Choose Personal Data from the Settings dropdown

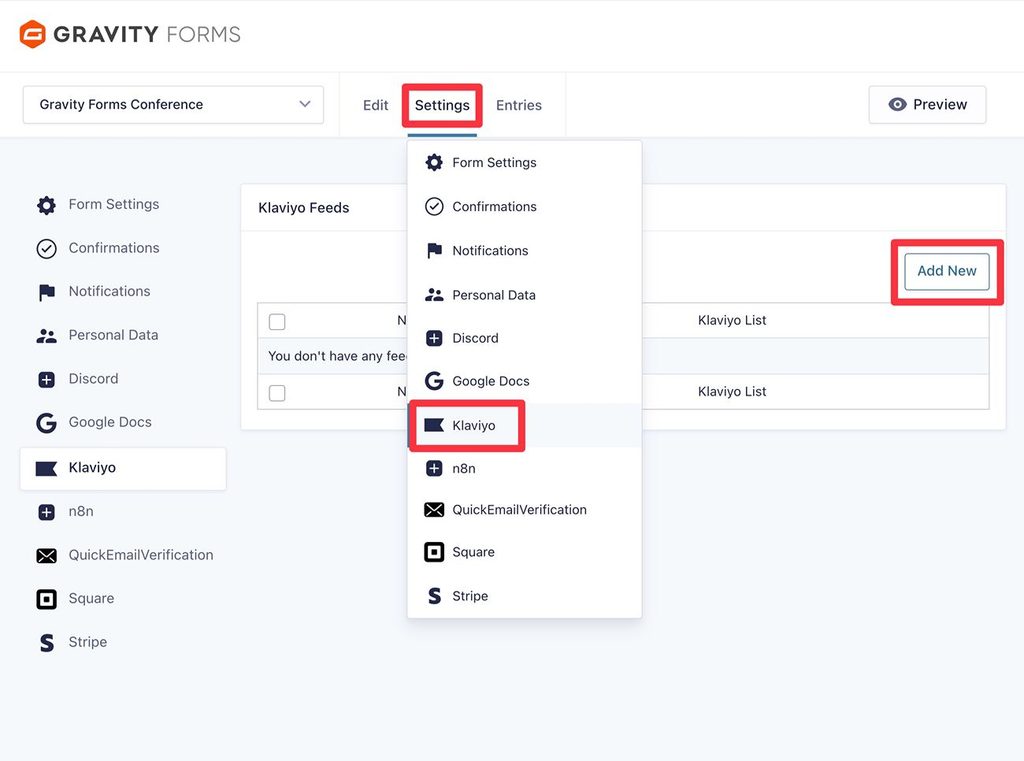pos(524,295)
